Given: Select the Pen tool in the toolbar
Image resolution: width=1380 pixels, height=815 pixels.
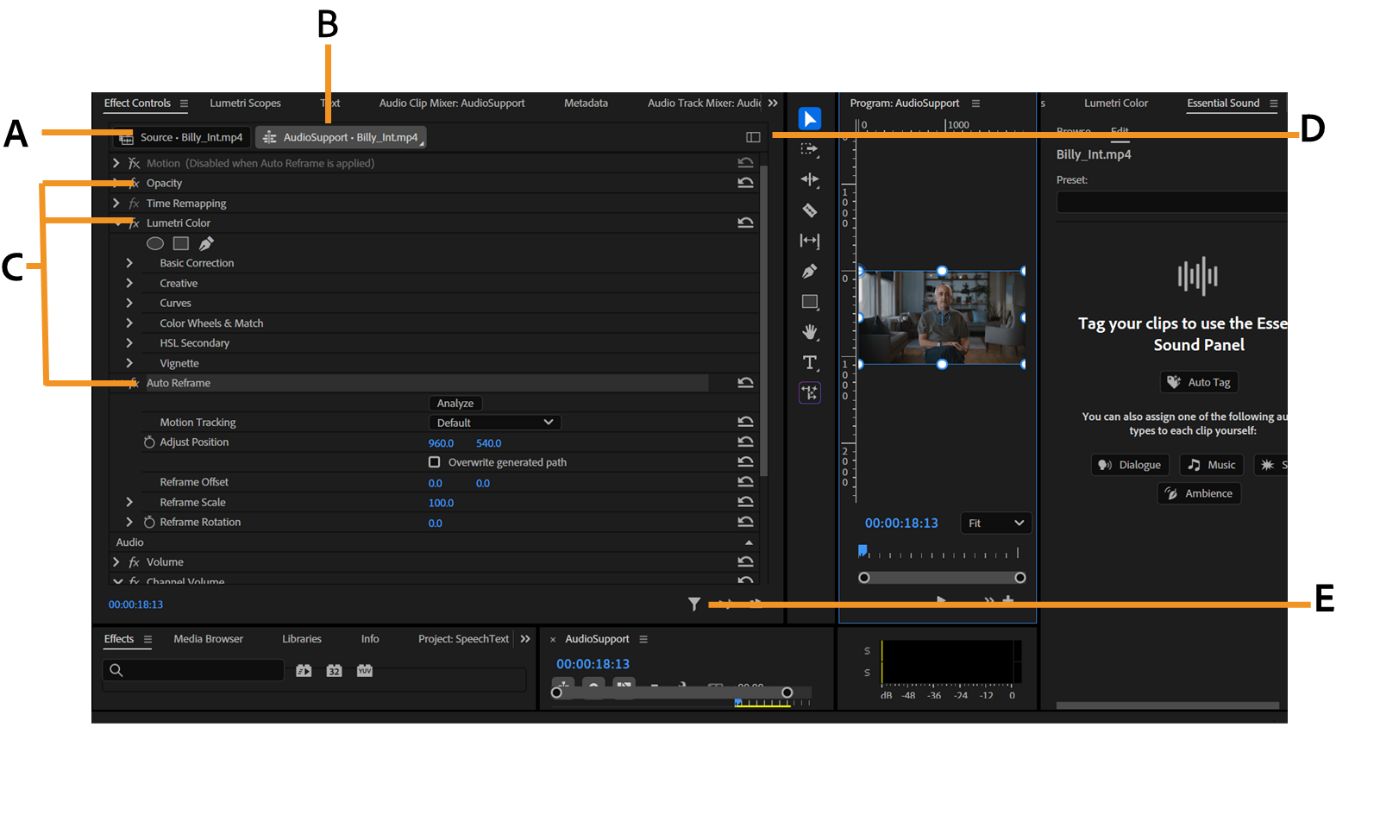Looking at the screenshot, I should [809, 271].
